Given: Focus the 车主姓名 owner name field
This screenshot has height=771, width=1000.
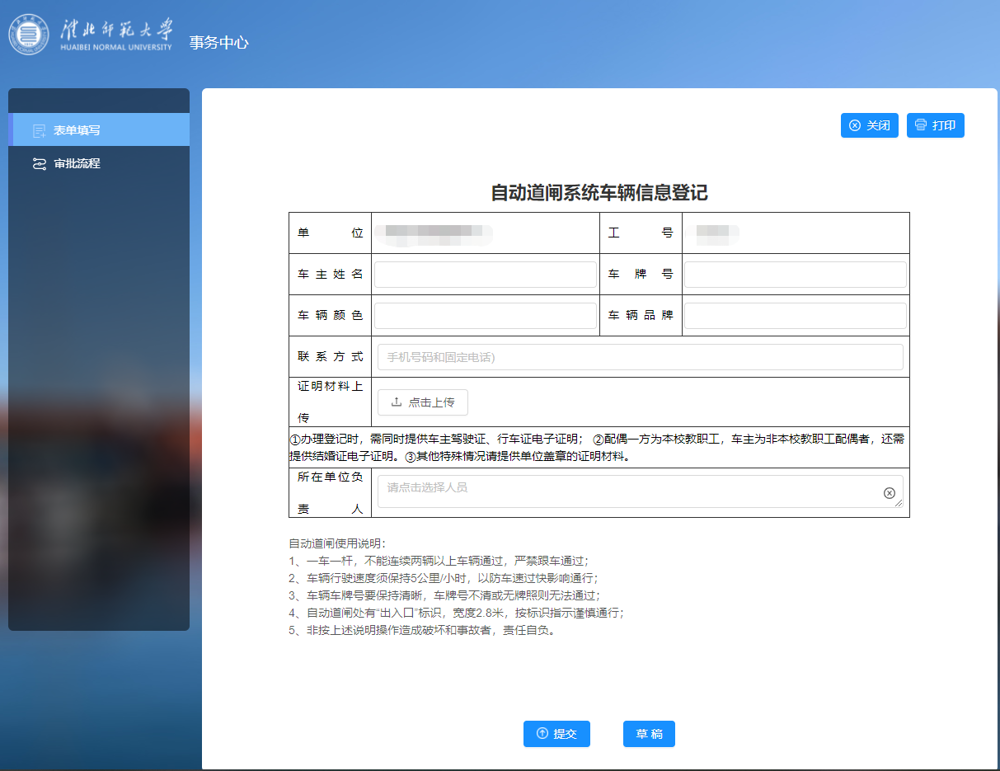Looking at the screenshot, I should point(485,273).
